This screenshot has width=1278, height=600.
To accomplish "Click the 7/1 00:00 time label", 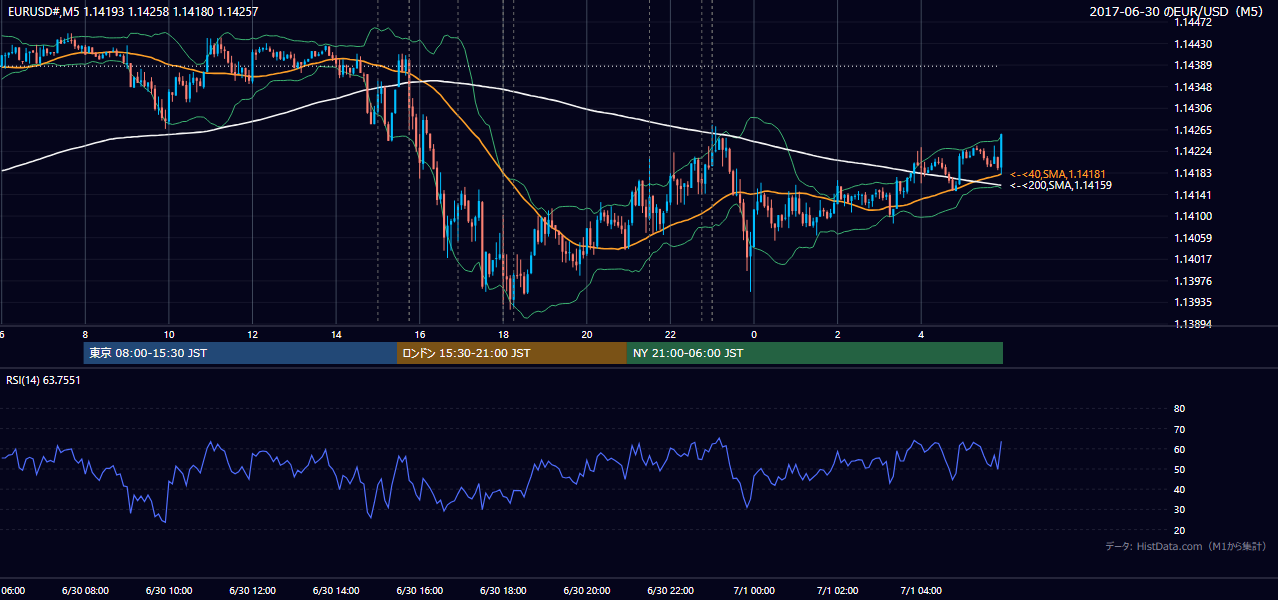I will (754, 591).
